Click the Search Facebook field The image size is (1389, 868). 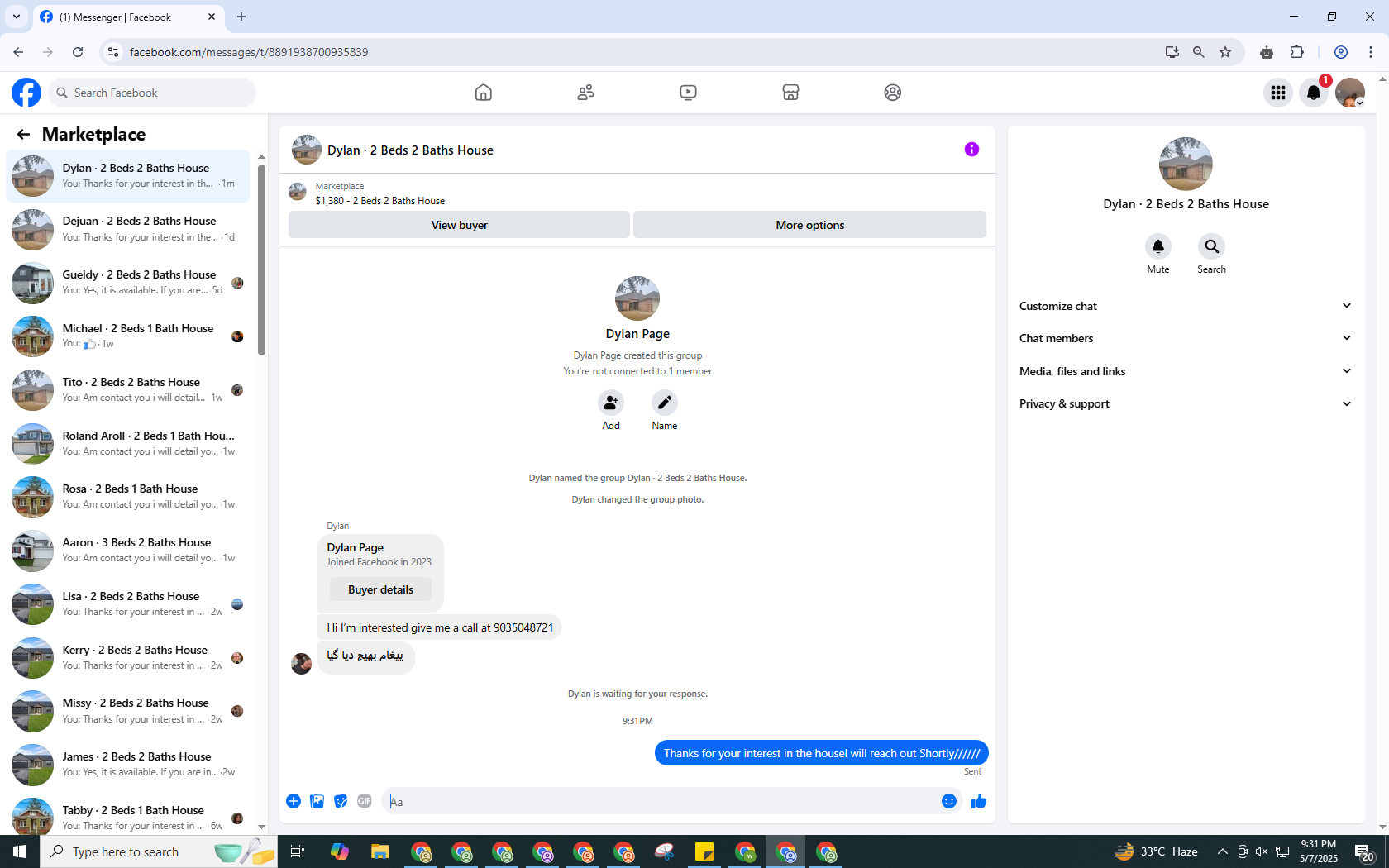[x=152, y=93]
